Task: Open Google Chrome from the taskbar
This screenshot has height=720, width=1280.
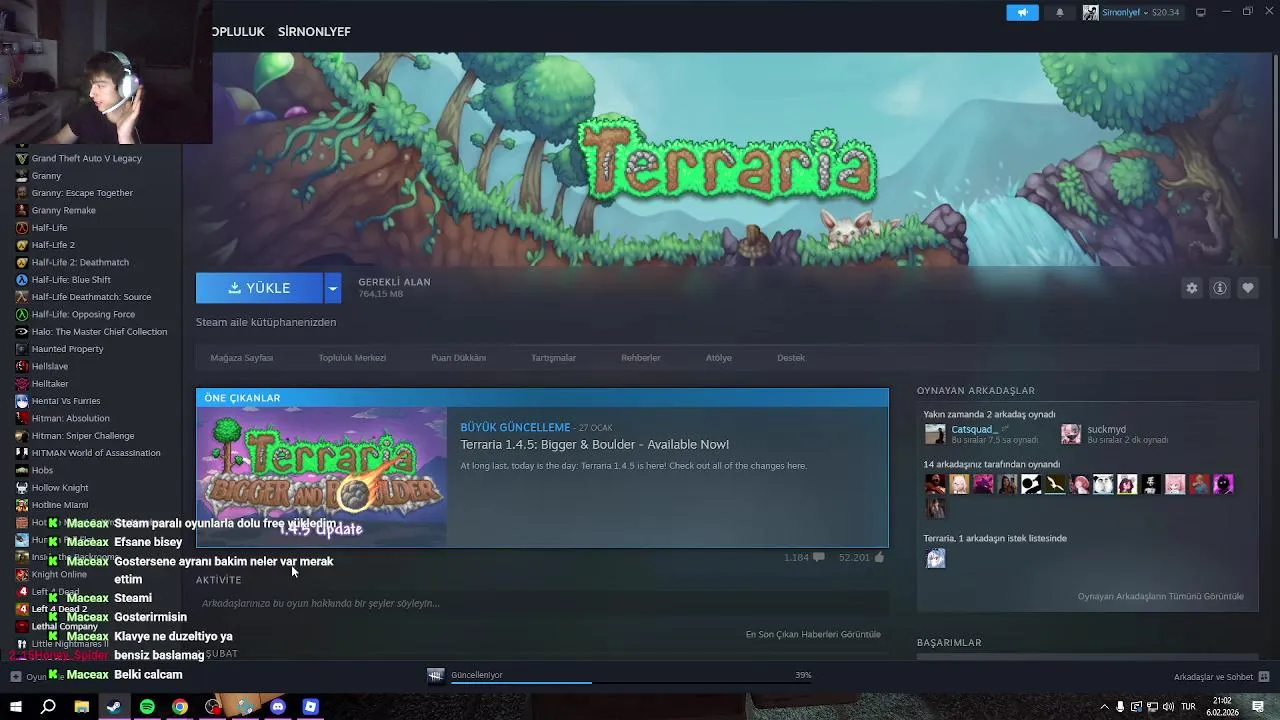Action: point(180,707)
